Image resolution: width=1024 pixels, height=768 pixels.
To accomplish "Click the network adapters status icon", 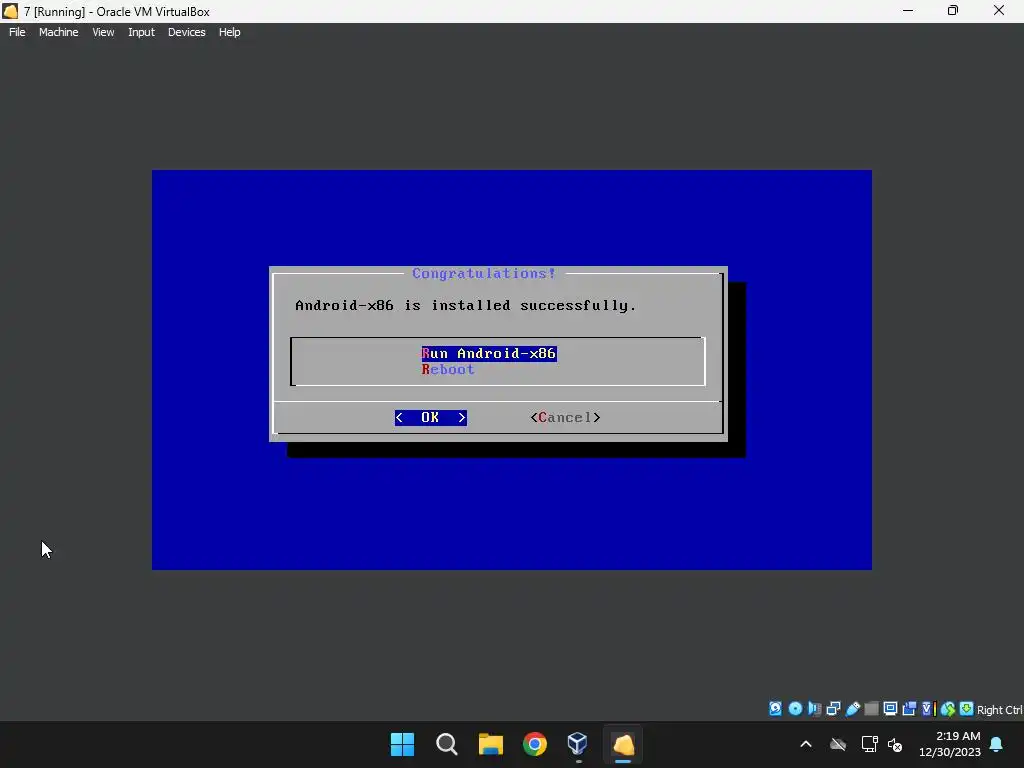I will click(x=833, y=709).
